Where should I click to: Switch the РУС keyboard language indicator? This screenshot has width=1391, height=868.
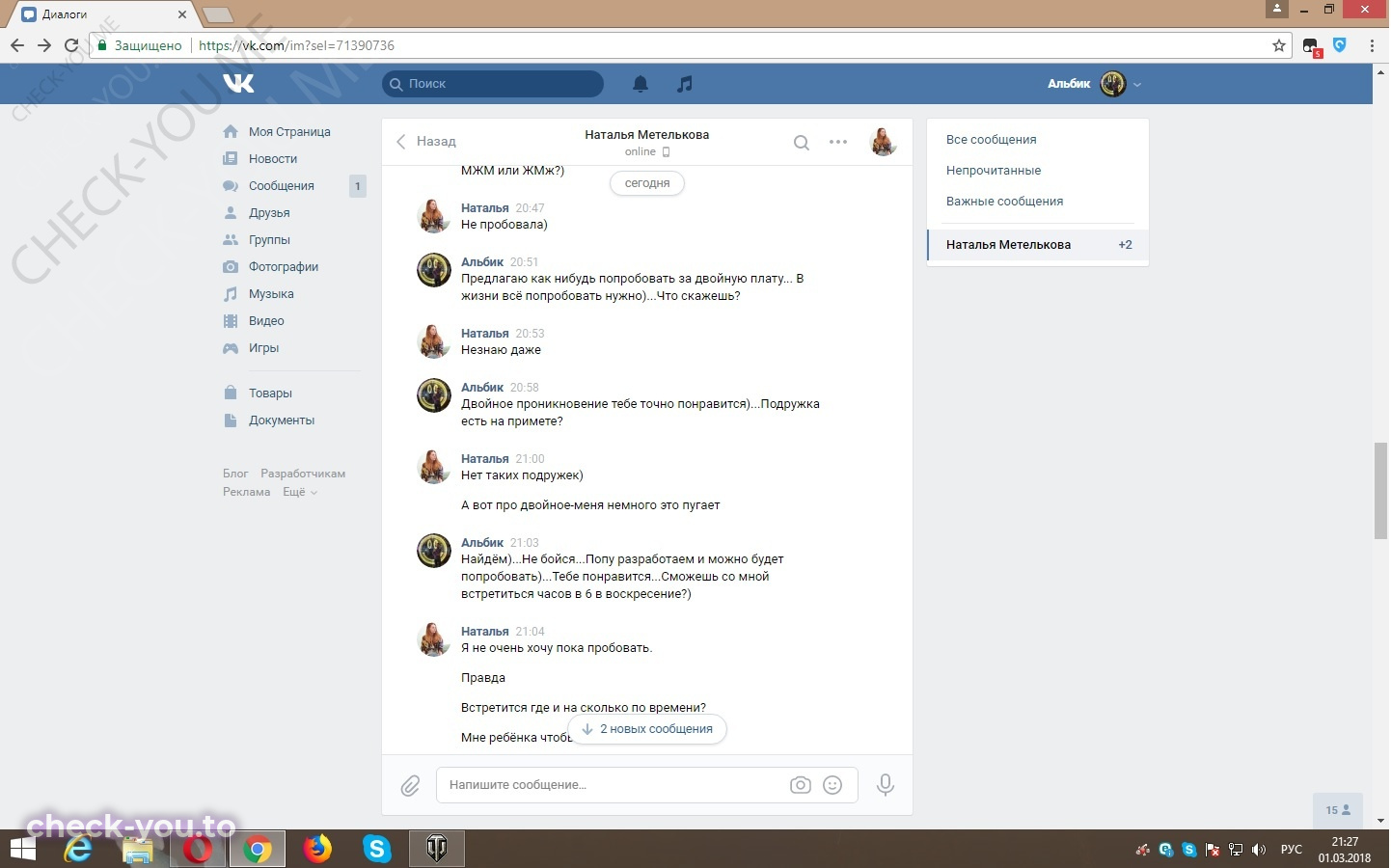tap(1291, 850)
